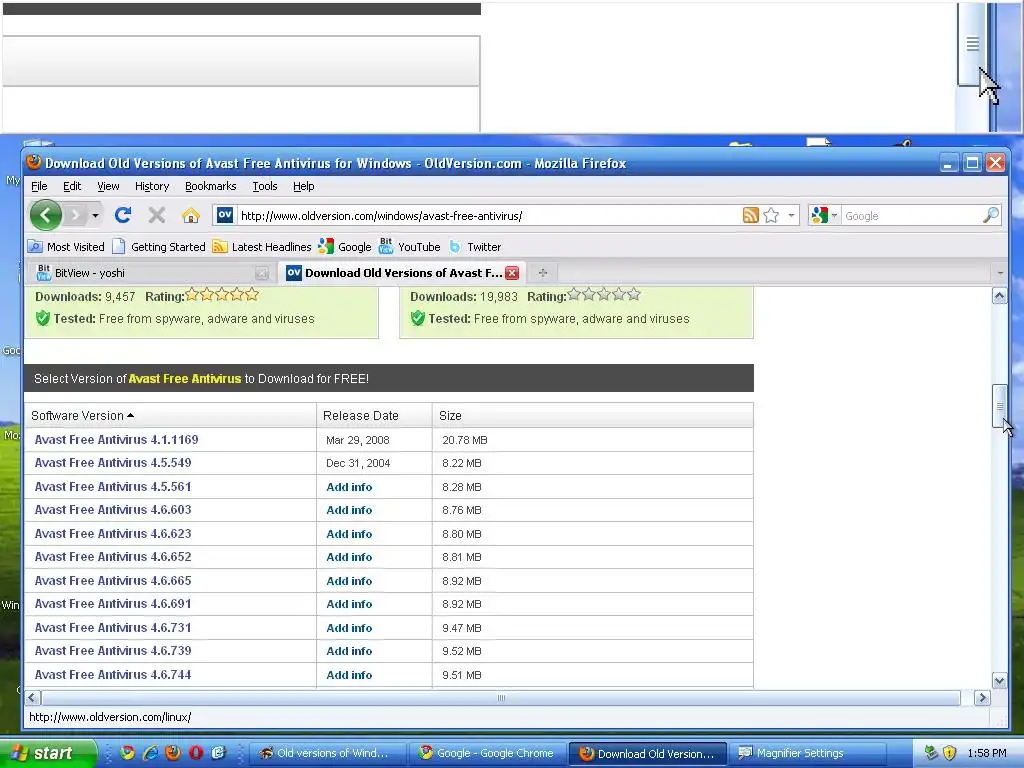Viewport: 1024px width, 768px height.
Task: Open the Bookmarks menu
Action: tap(210, 186)
